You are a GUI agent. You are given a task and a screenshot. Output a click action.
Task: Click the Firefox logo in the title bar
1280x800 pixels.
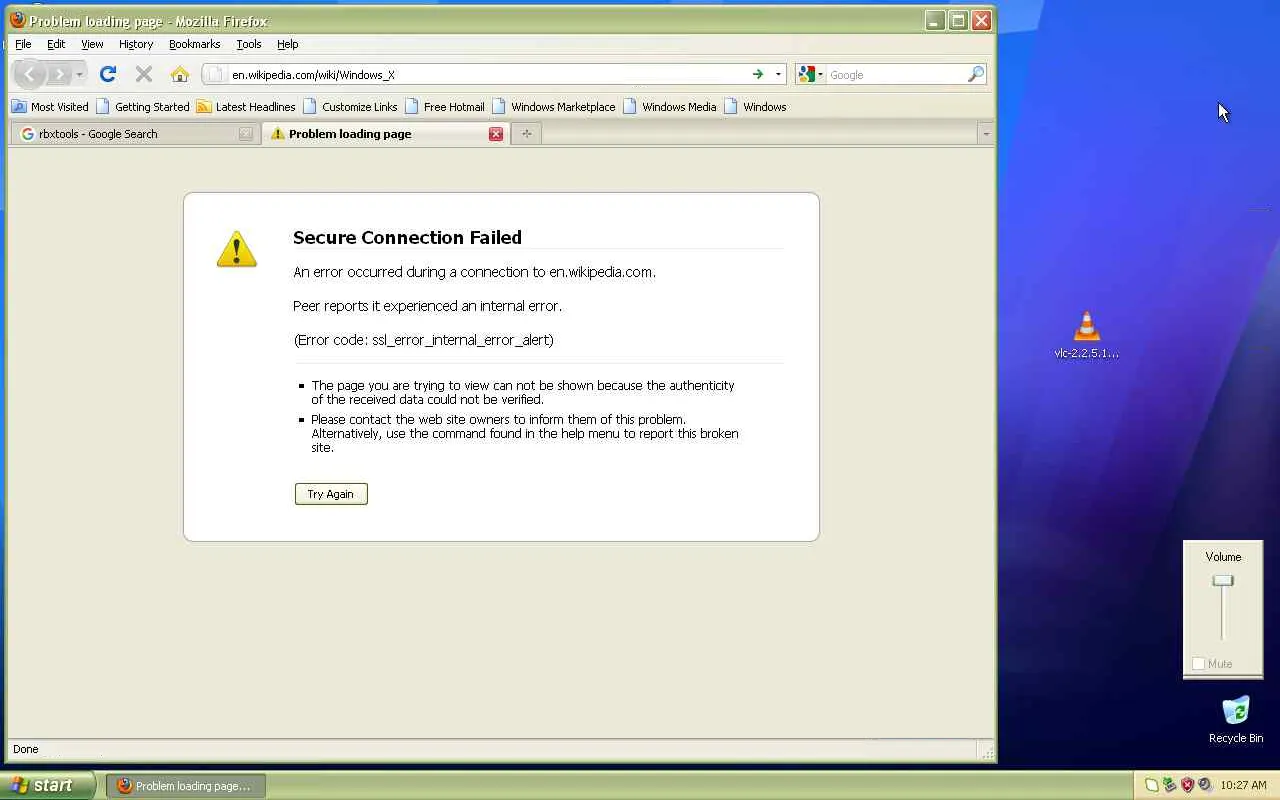point(17,20)
